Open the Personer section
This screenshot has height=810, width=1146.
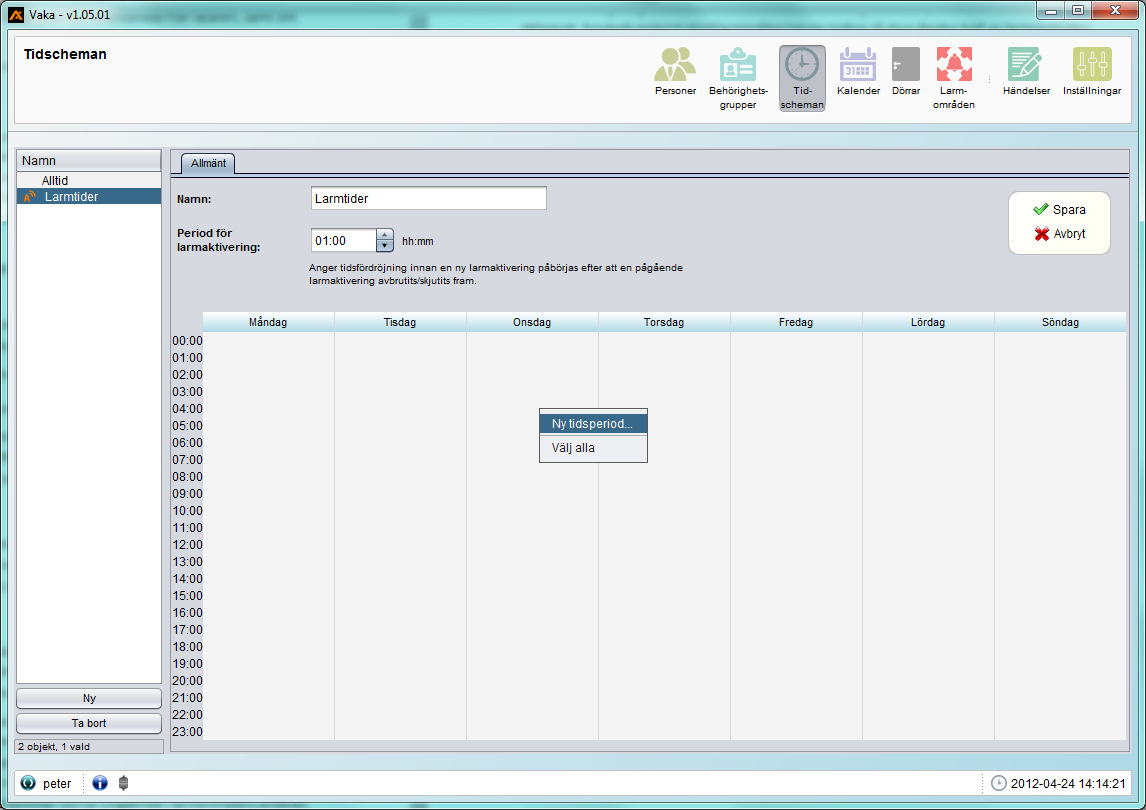click(675, 71)
